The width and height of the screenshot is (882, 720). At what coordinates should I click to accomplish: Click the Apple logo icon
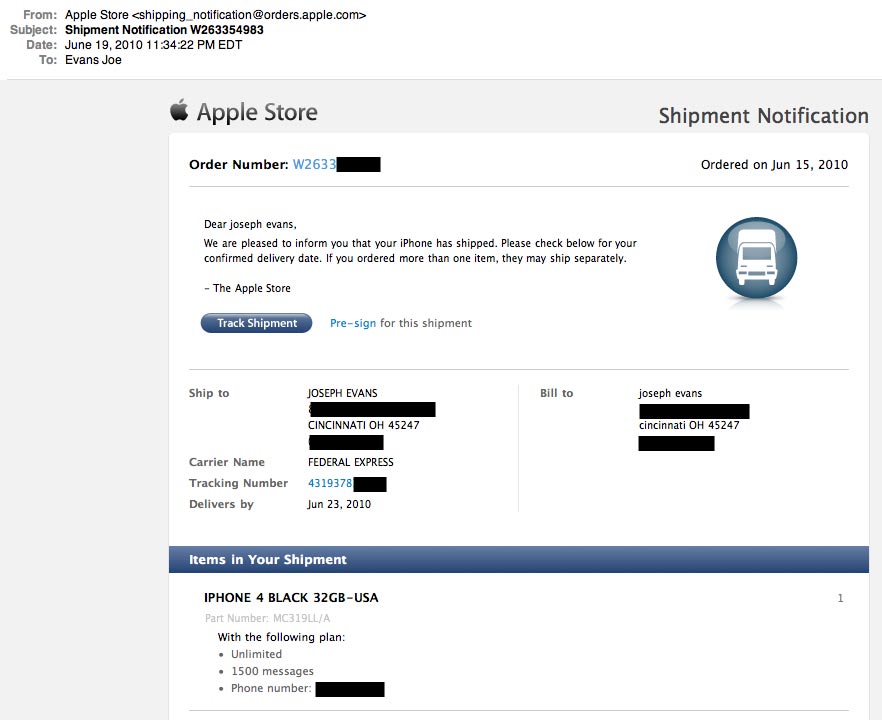click(179, 110)
